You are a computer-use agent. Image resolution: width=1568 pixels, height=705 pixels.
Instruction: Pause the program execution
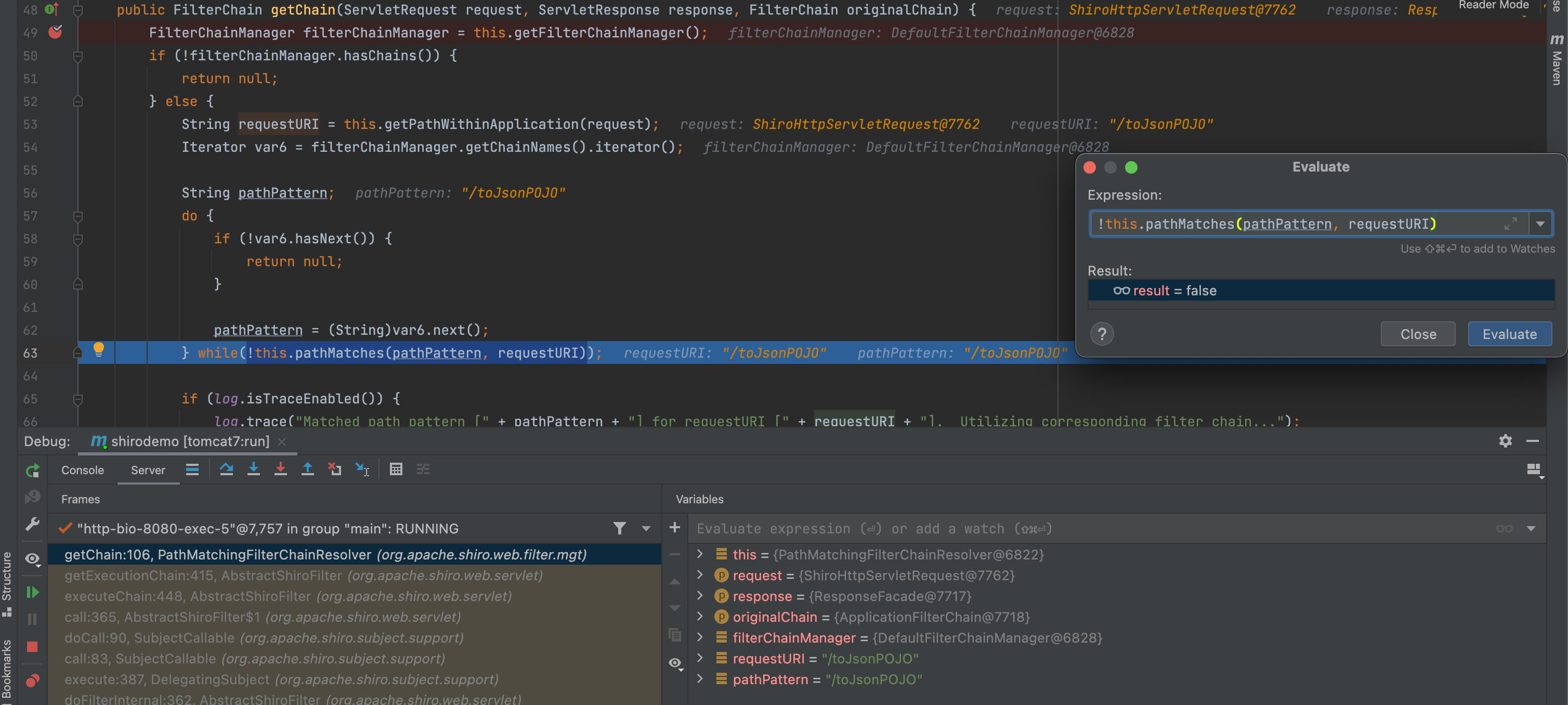32,619
